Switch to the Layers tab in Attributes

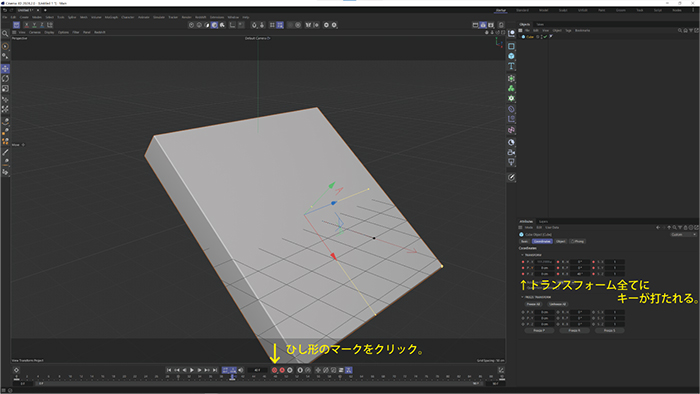543,221
